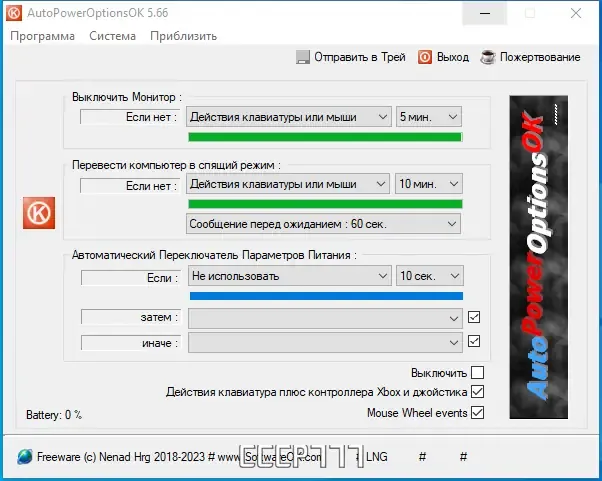Click the AutoPowerOptionsOK title bar app icon
This screenshot has height=481, width=602.
[14, 13]
